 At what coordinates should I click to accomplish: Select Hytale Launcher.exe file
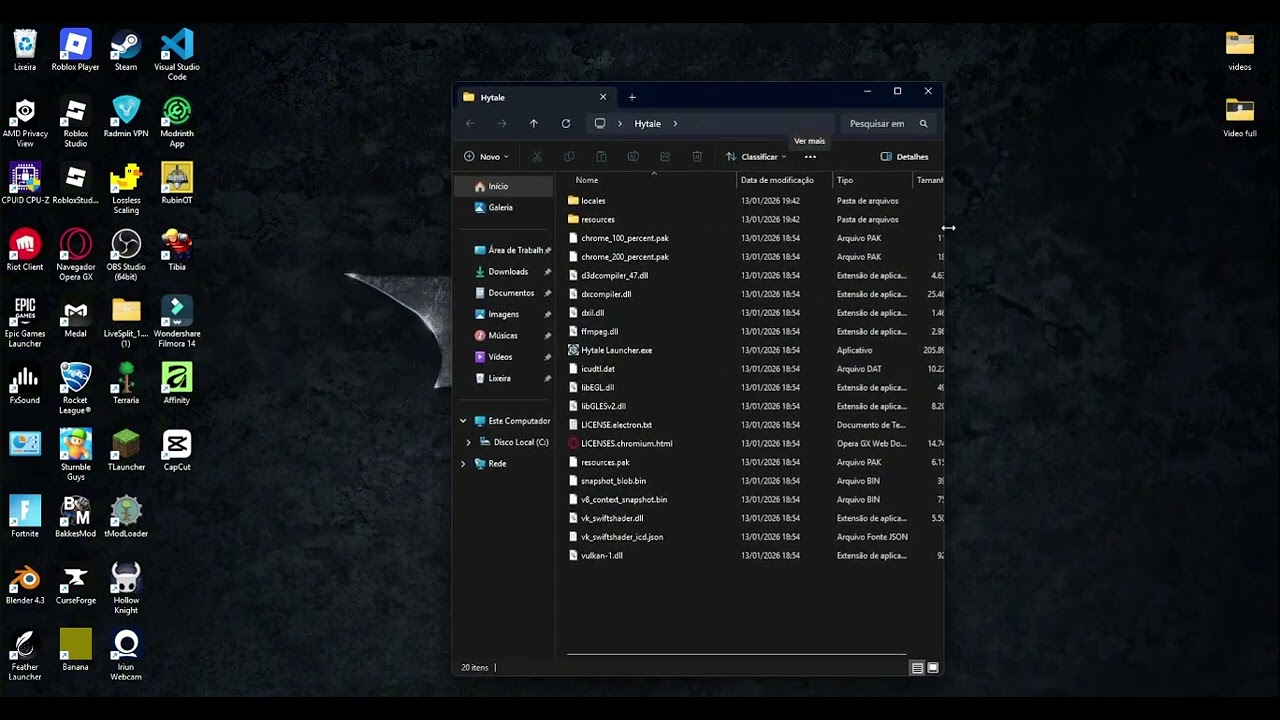click(616, 351)
